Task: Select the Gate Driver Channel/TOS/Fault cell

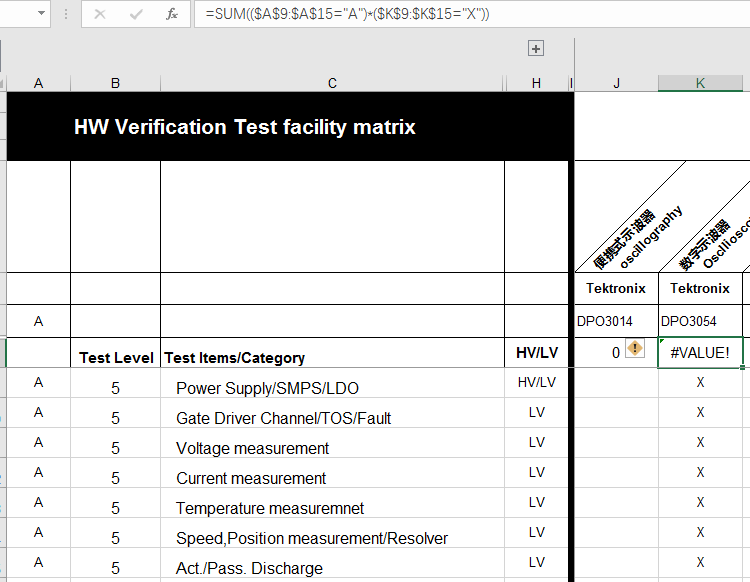Action: [x=332, y=413]
